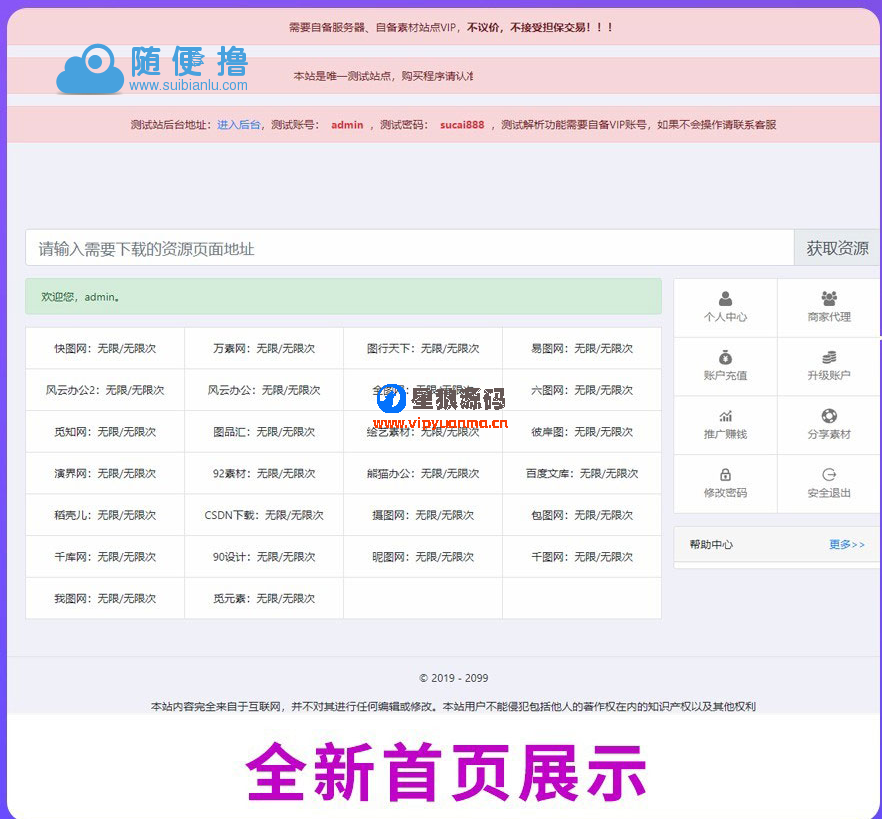Viewport: 882px width, 819px height.
Task: Select the 觅元素 quota cell
Action: pos(264,598)
